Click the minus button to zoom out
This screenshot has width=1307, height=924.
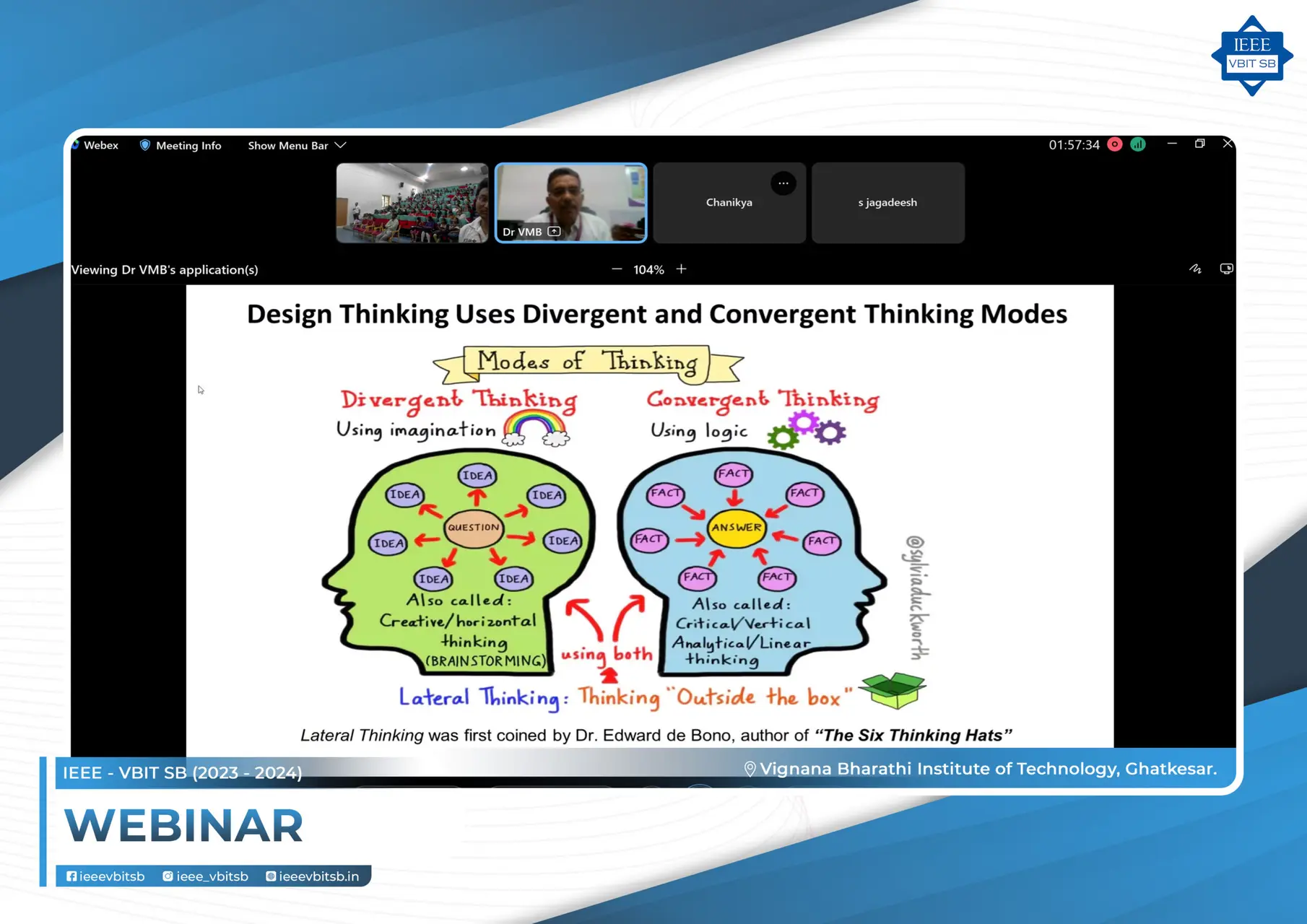(x=617, y=269)
